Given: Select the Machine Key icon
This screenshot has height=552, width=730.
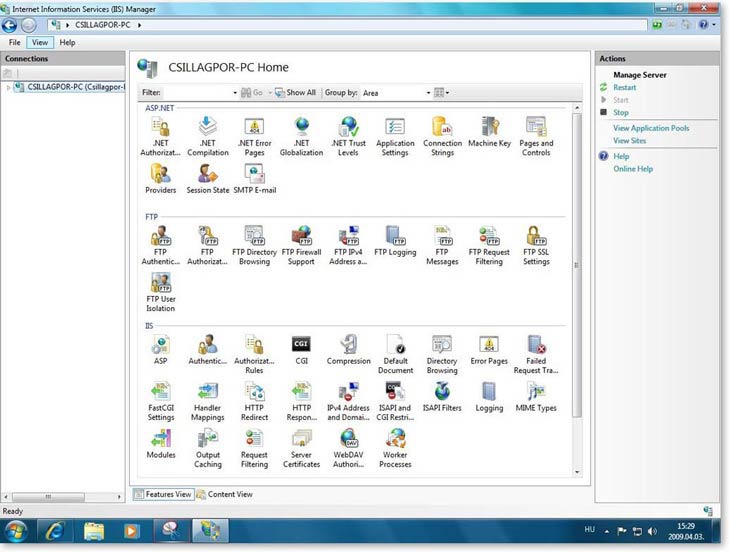Looking at the screenshot, I should click(x=489, y=132).
